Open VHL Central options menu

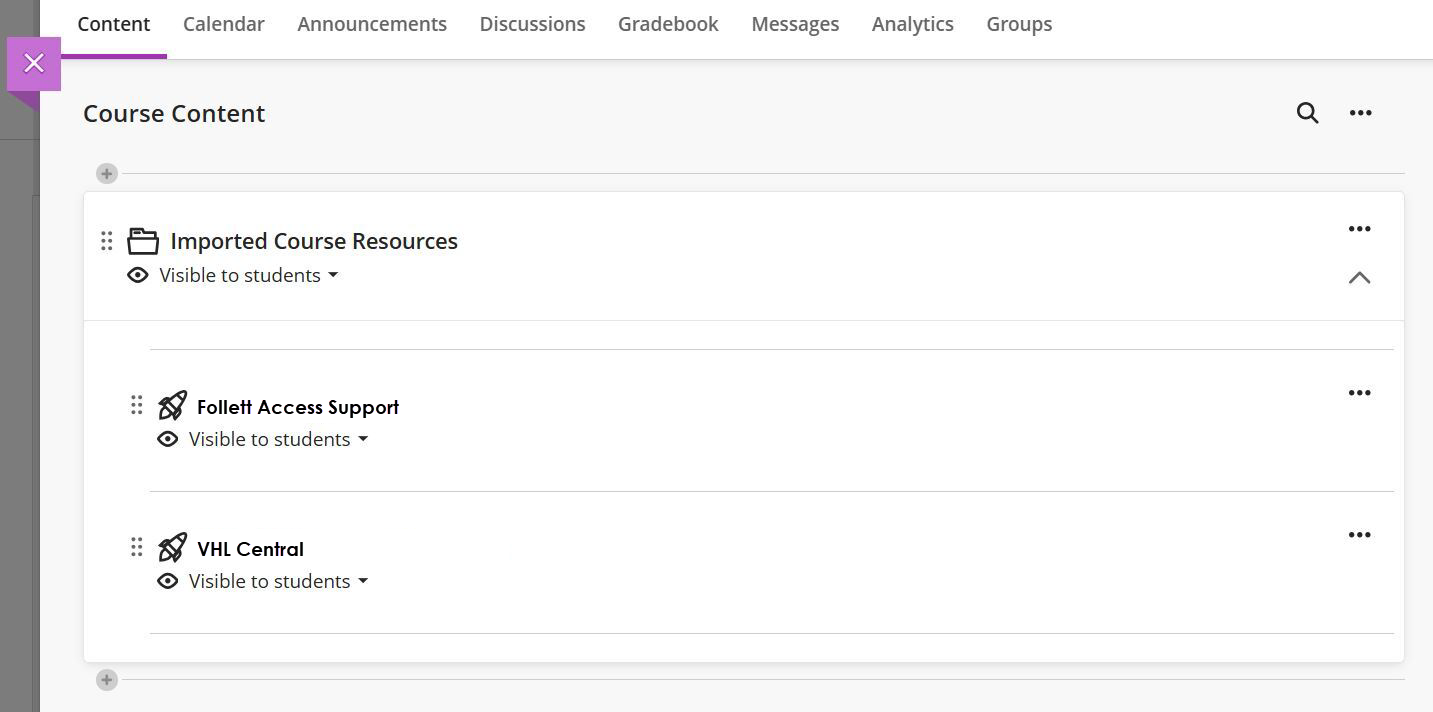[x=1359, y=535]
